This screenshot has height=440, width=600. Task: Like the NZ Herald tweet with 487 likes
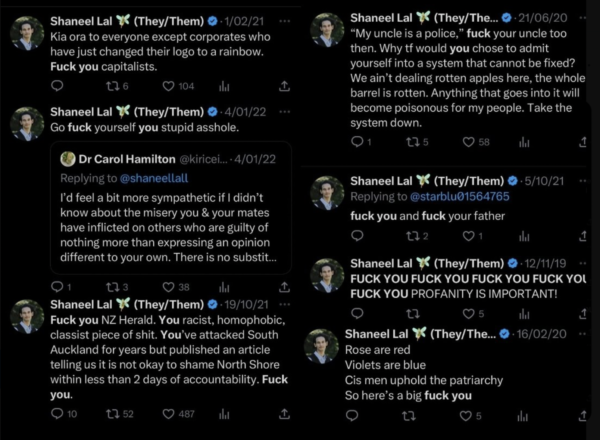pyautogui.click(x=168, y=414)
